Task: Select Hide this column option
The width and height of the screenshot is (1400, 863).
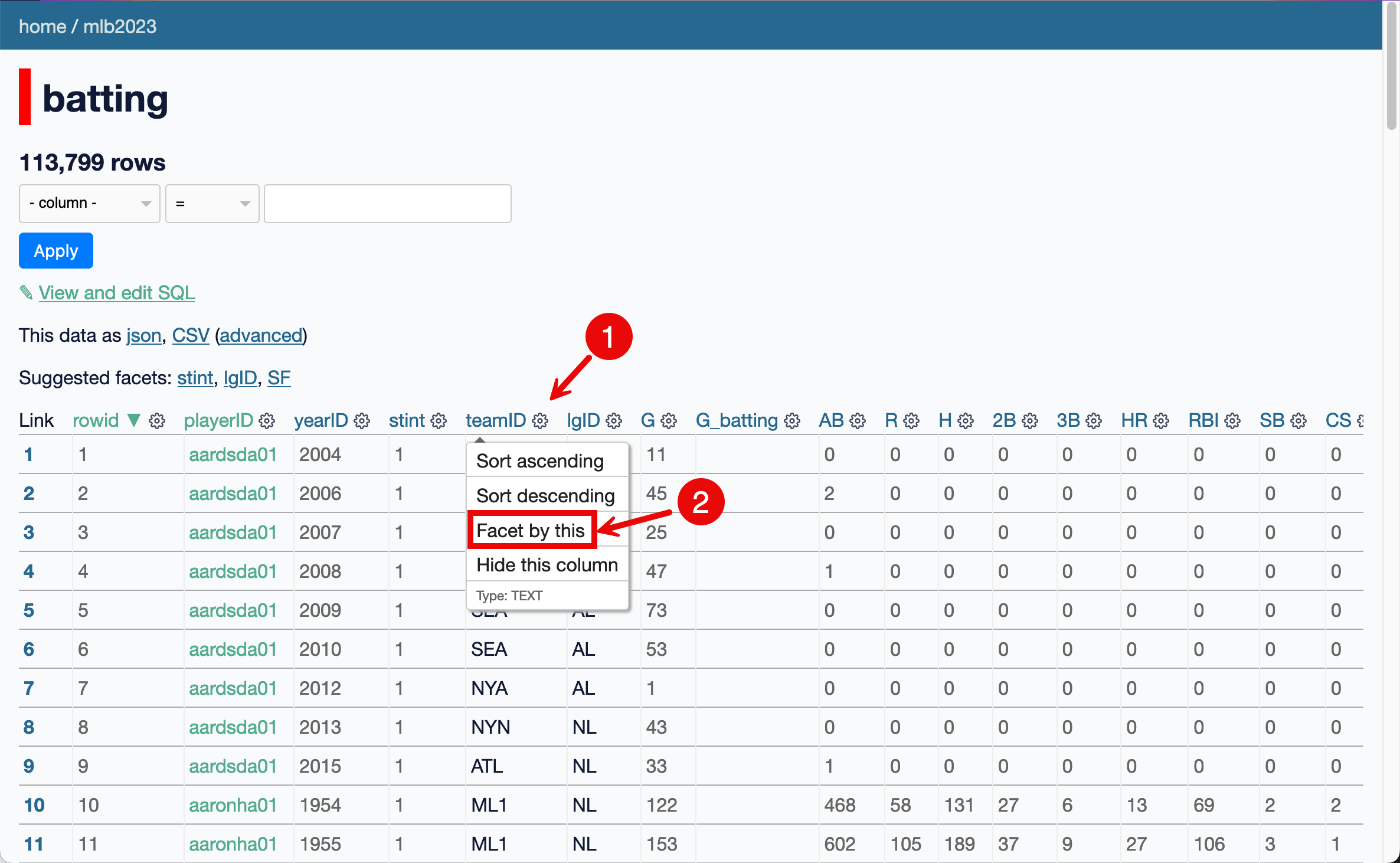Action: click(547, 565)
